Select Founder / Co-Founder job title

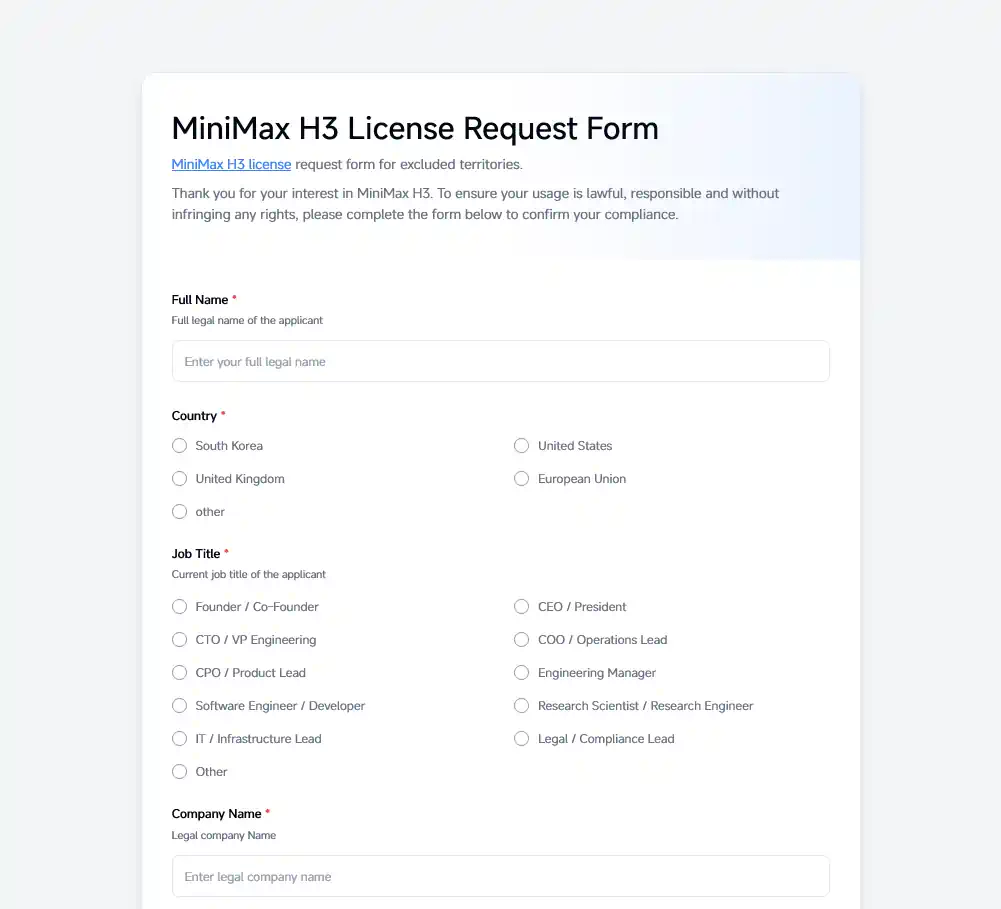pos(179,606)
